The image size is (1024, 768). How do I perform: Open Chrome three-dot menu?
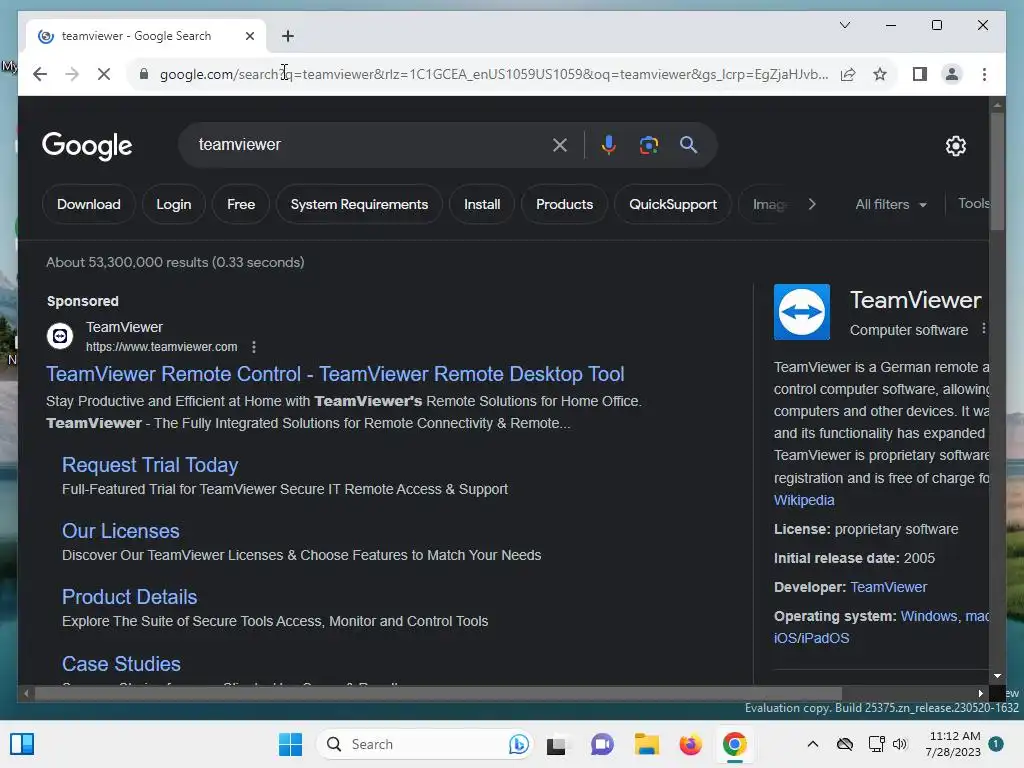[x=984, y=74]
